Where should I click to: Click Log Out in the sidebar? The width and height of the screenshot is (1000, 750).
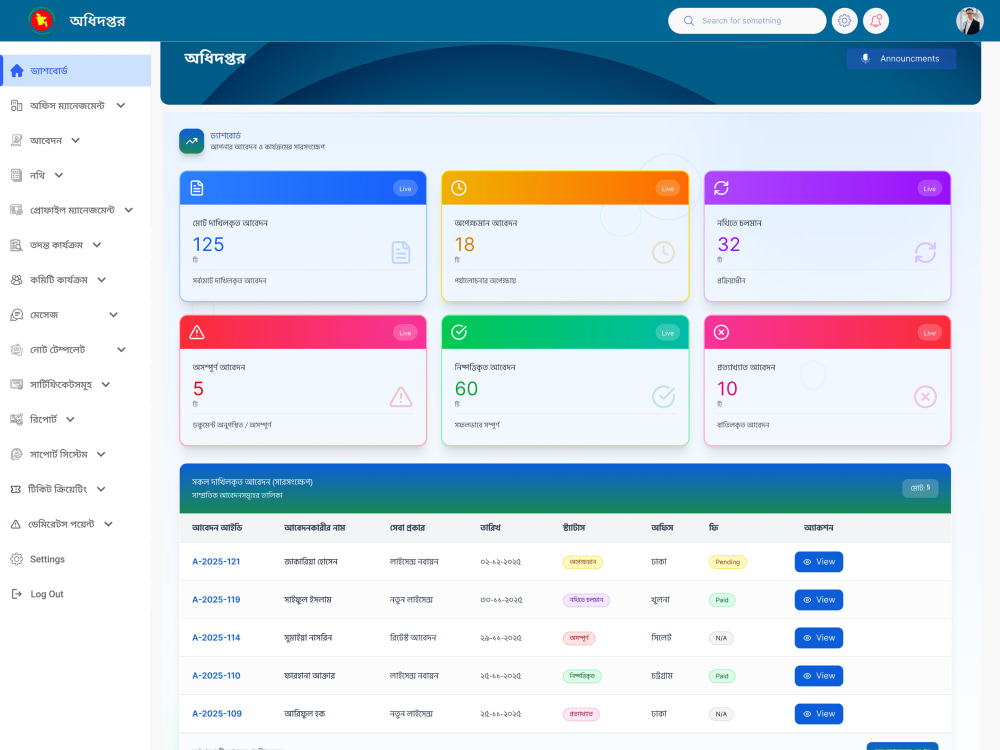pos(47,594)
